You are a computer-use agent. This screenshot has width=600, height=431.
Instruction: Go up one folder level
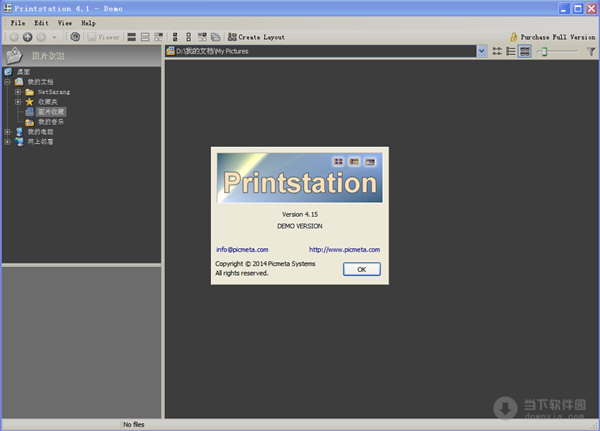click(x=28, y=37)
